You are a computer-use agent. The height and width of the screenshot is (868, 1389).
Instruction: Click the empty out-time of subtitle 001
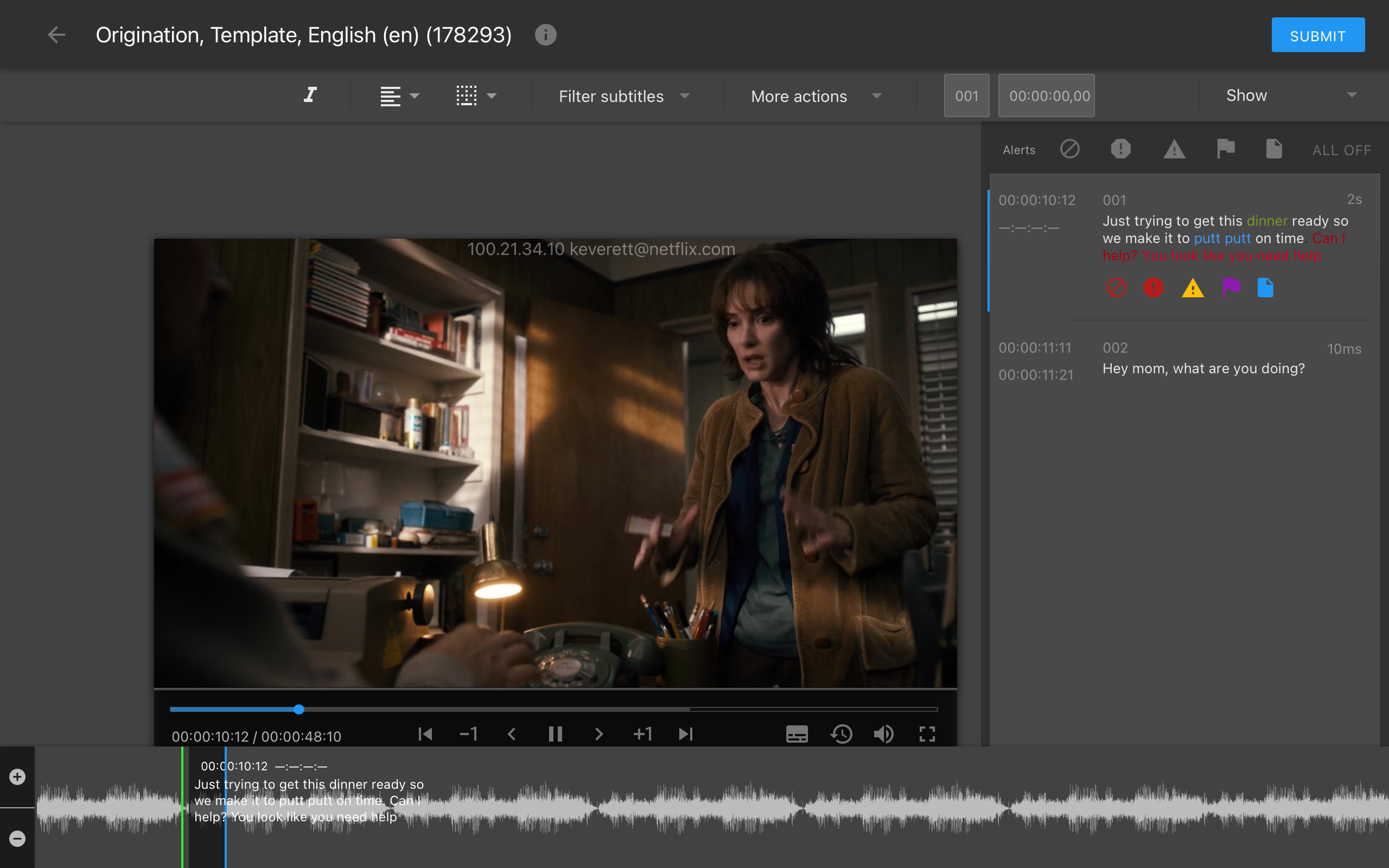[1029, 228]
